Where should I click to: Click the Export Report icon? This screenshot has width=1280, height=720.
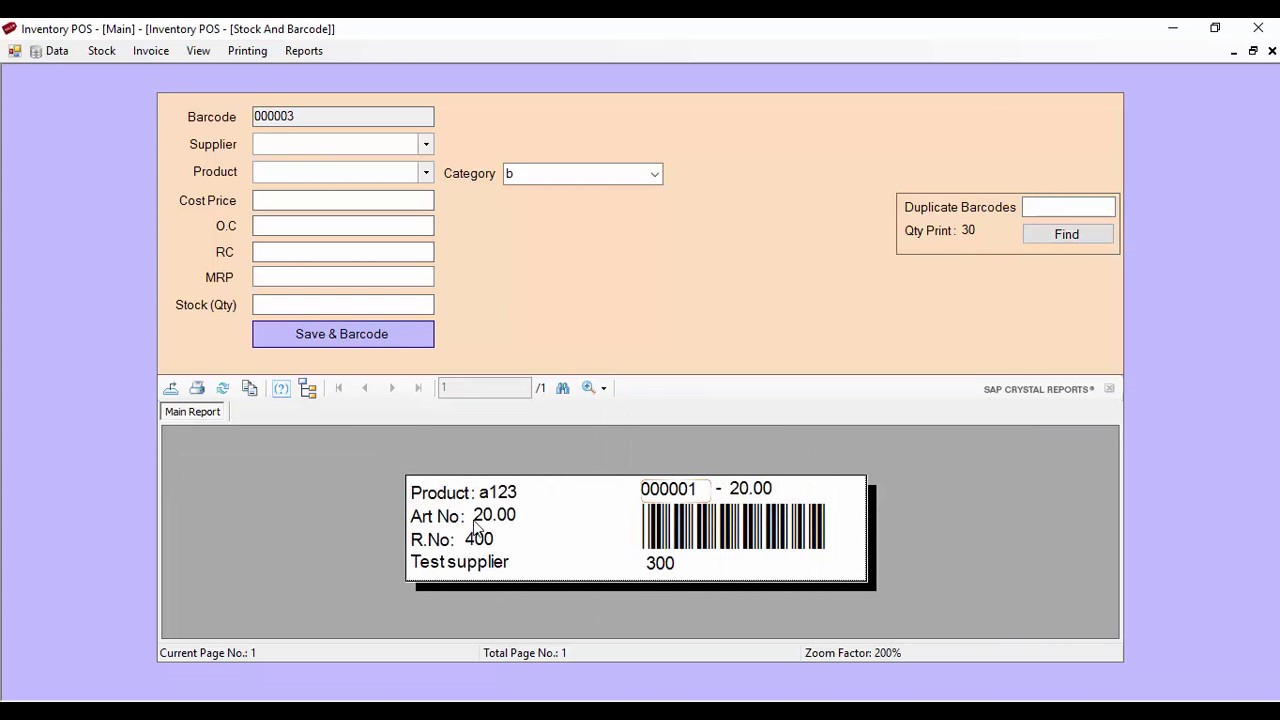tap(171, 388)
